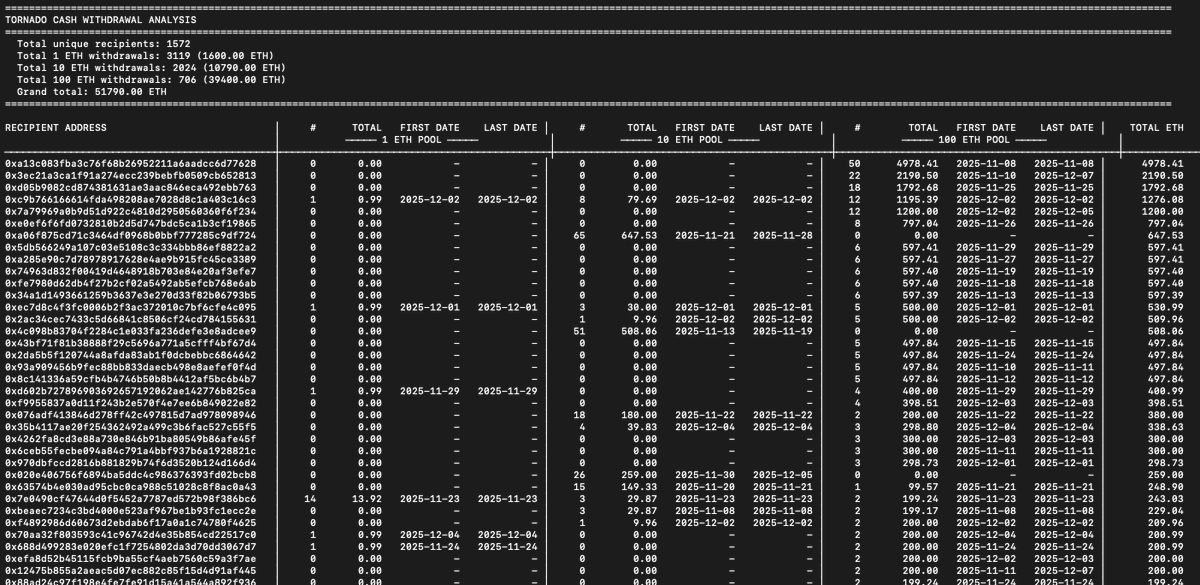
Task: Click address starting with 0xfe7980d62db4f27b
Action: [x=131, y=284]
